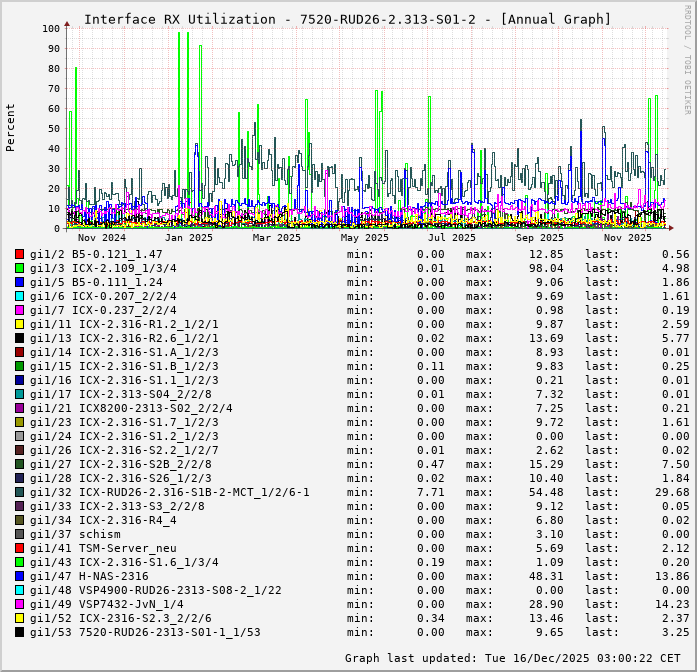Select legend label gi1/16 ICX-2.316-S1.1_1/2/3
This screenshot has height=672, width=697.
click(x=124, y=380)
